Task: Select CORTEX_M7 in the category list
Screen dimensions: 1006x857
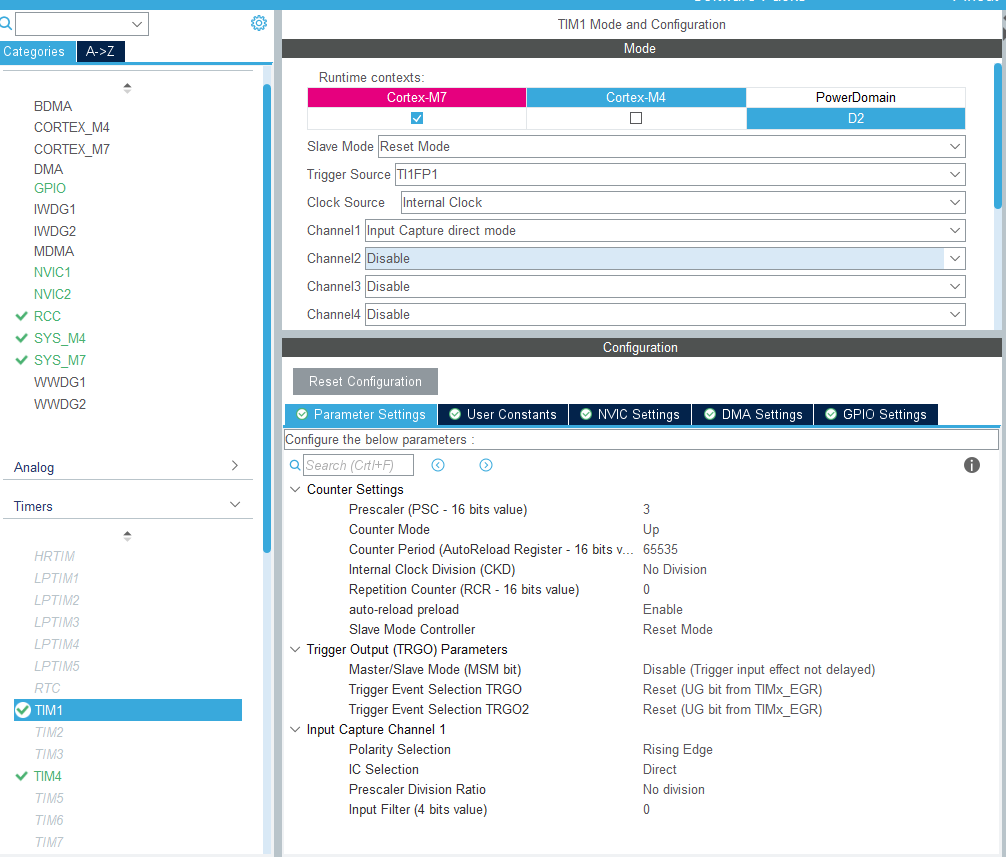Action: click(x=72, y=149)
